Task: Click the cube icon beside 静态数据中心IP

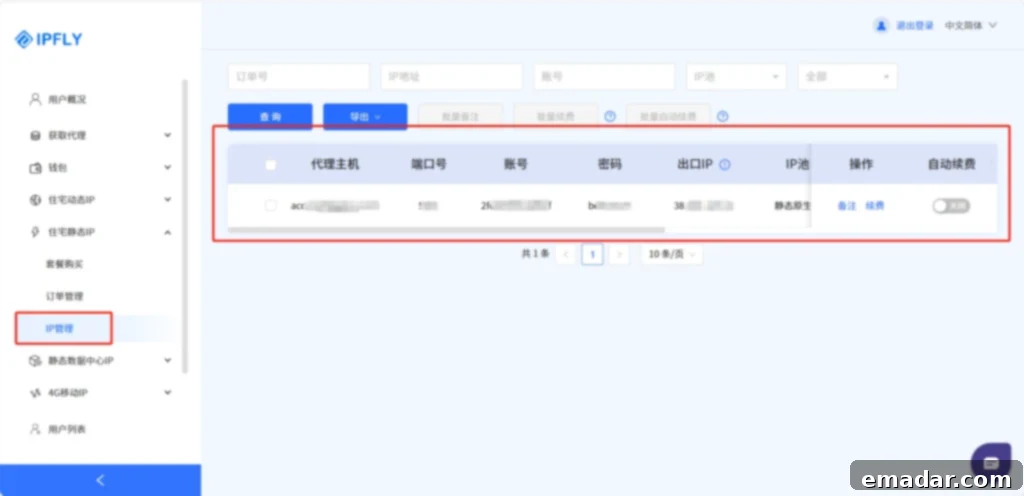Action: (35, 361)
